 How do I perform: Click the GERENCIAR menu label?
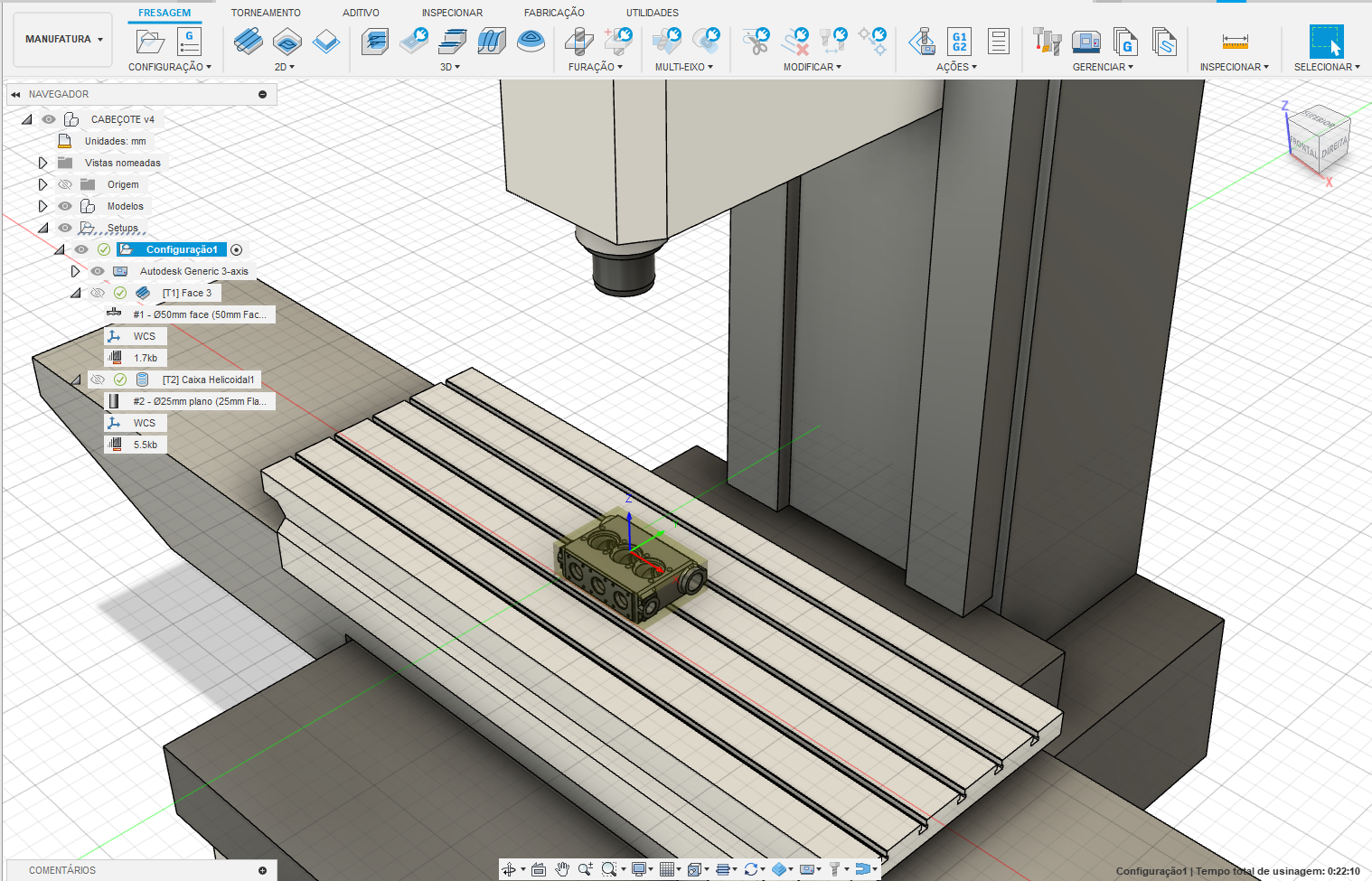pyautogui.click(x=1102, y=67)
